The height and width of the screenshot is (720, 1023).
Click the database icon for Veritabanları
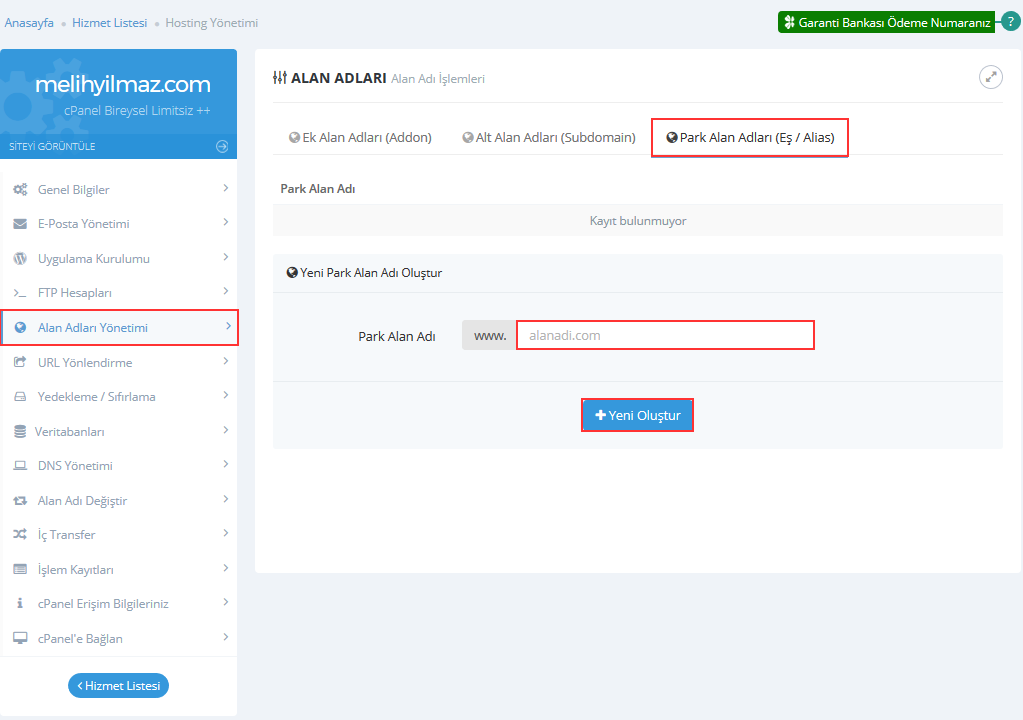(20, 432)
